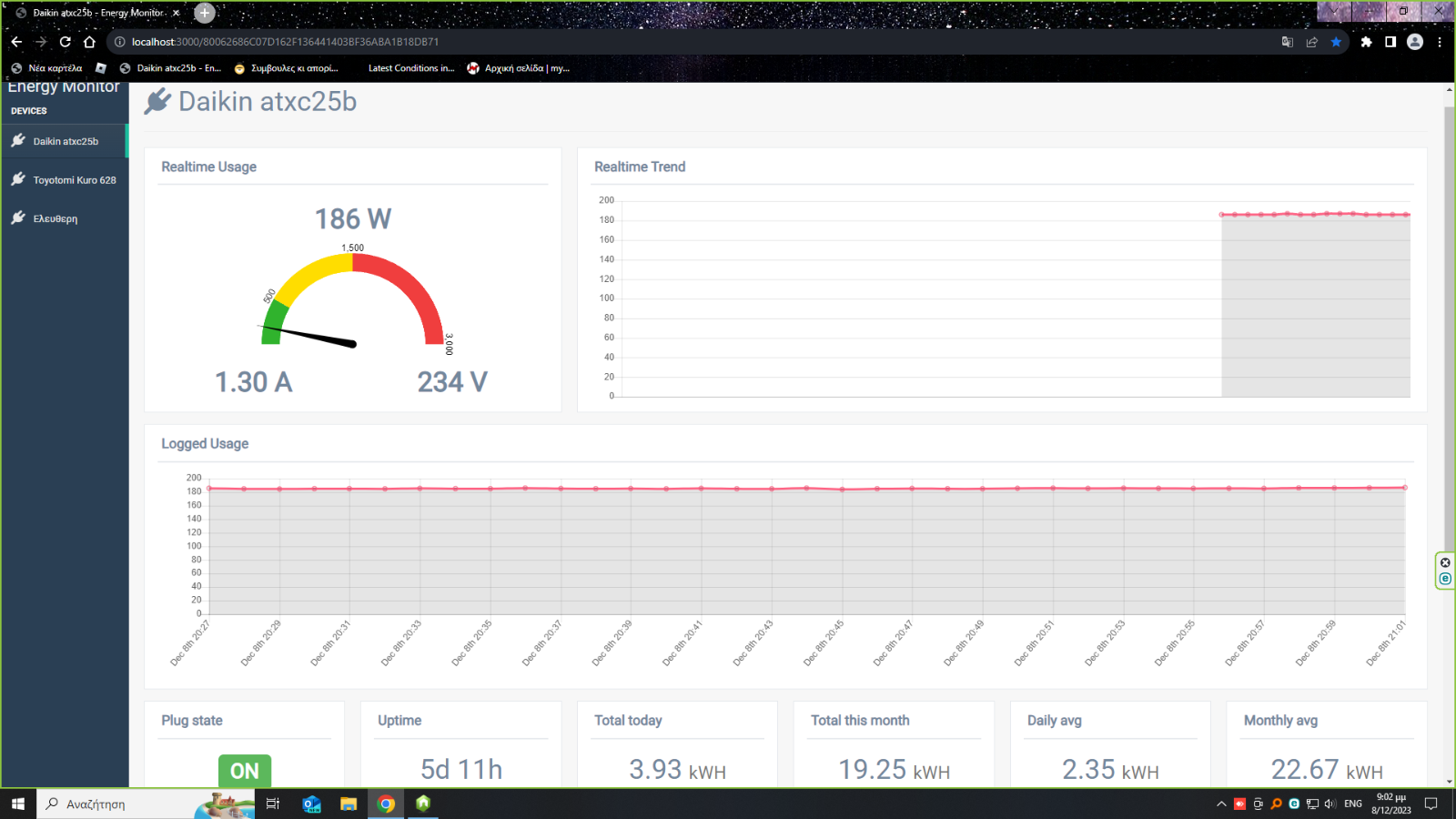Click the browser forward arrow

click(x=41, y=42)
